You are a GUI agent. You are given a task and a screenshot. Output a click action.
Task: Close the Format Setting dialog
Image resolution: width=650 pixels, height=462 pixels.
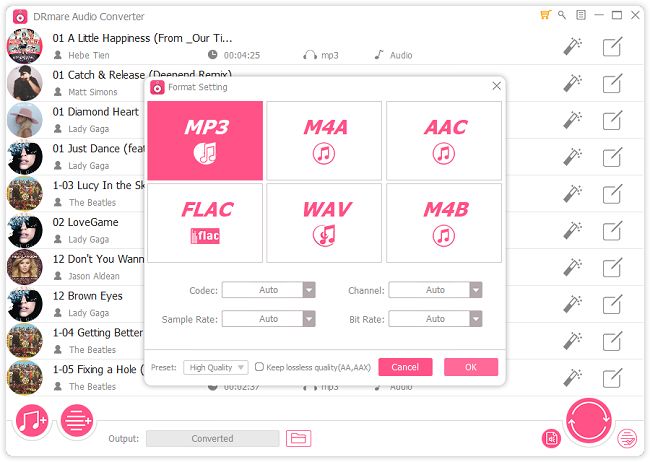496,86
